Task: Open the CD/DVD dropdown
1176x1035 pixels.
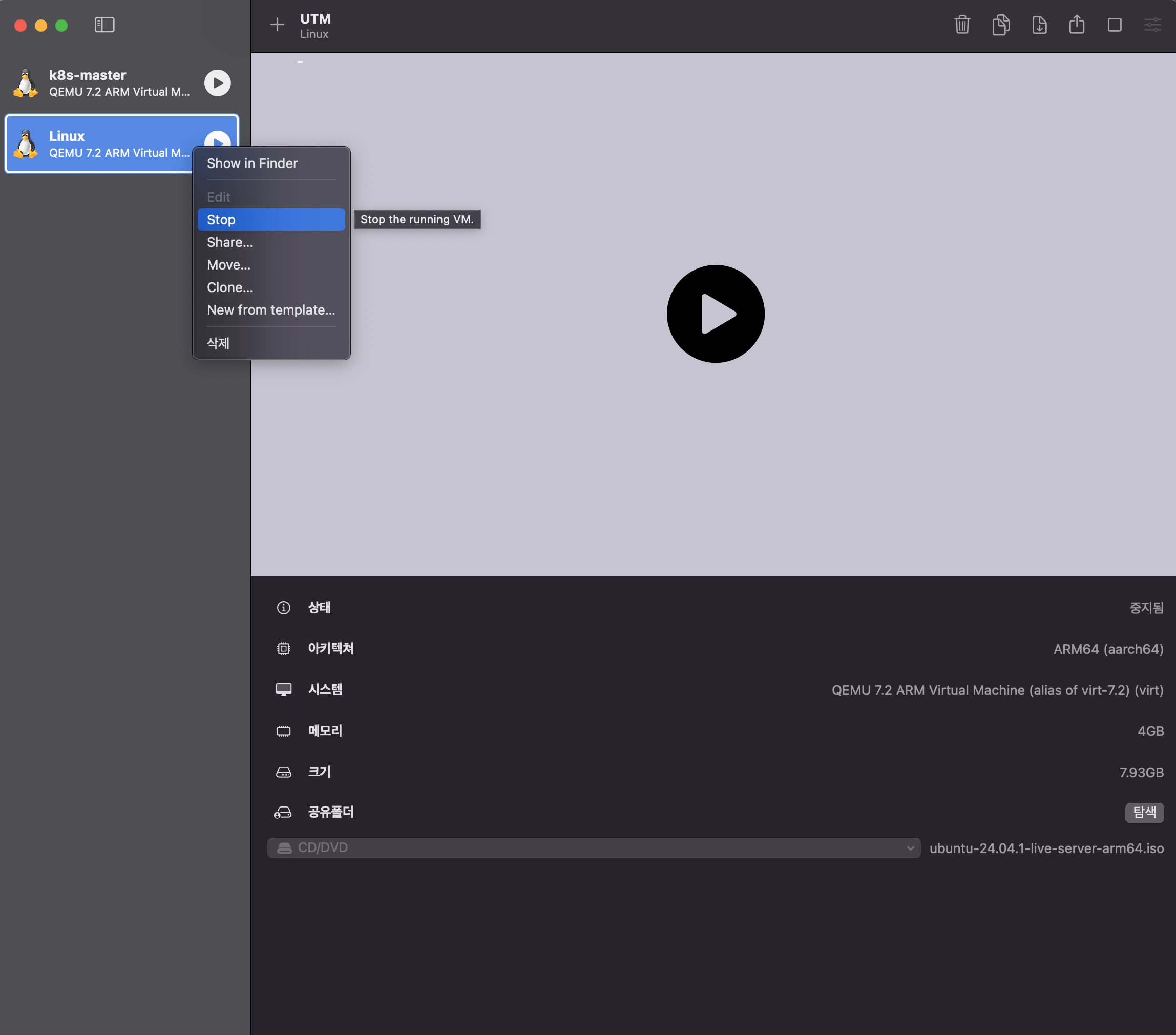Action: [593, 847]
